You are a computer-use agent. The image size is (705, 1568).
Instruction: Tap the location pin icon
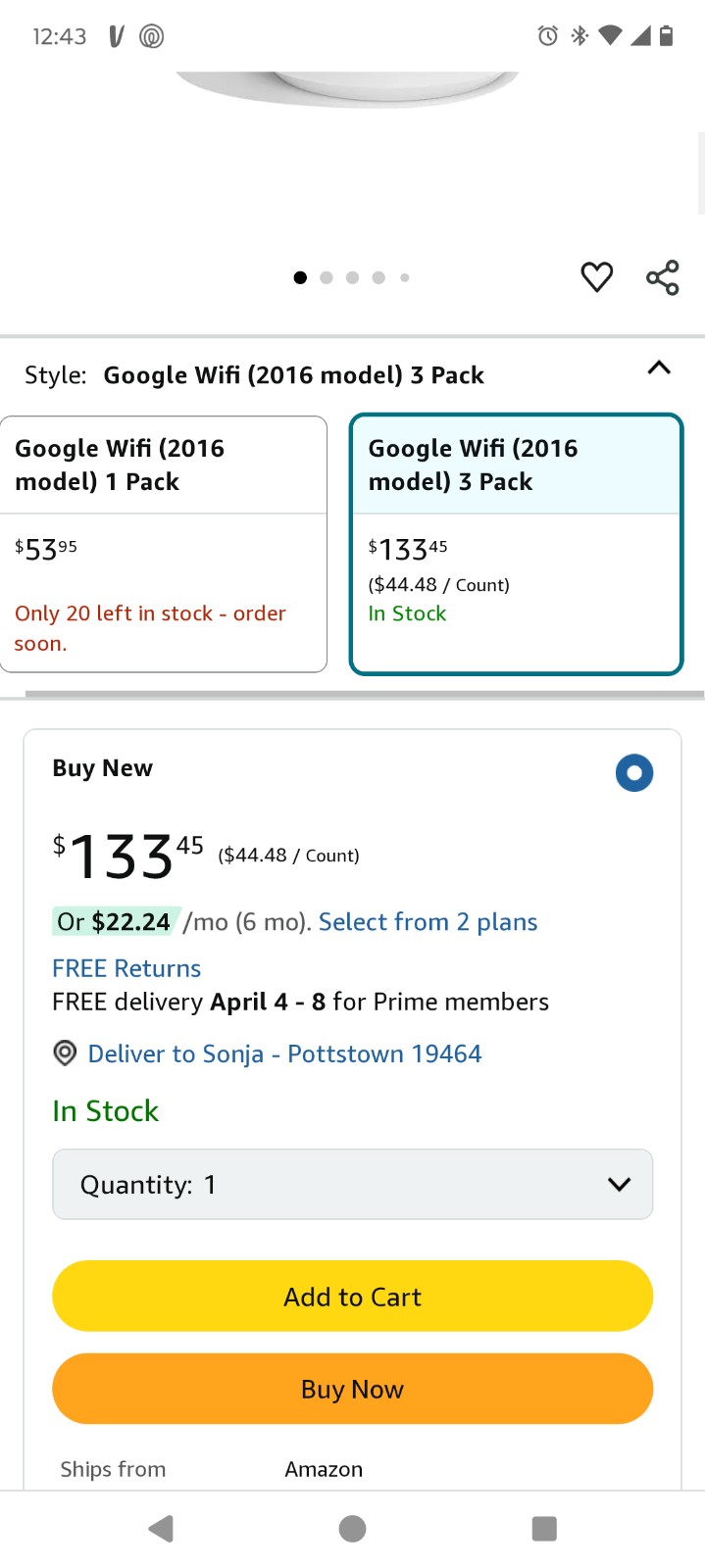point(65,1053)
